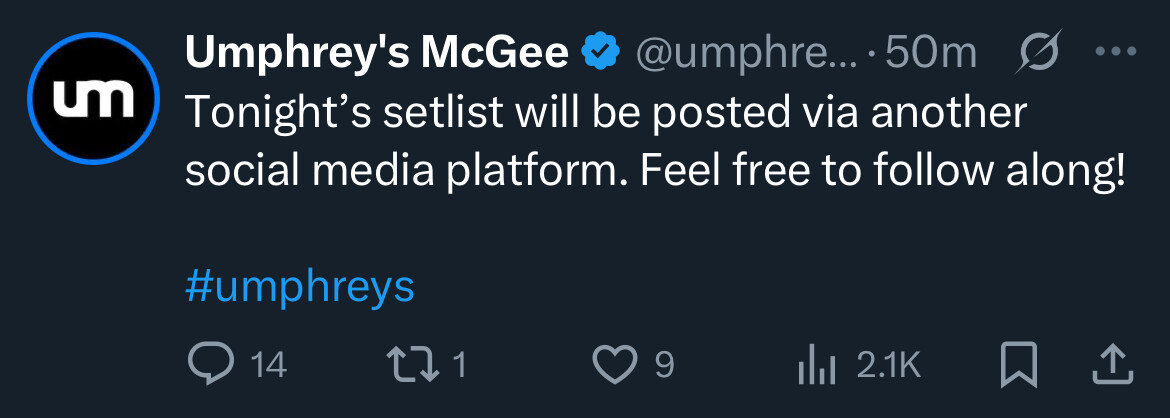Open the post via 50m timestamp
Viewport: 1170px width, 418px height.
coord(930,53)
